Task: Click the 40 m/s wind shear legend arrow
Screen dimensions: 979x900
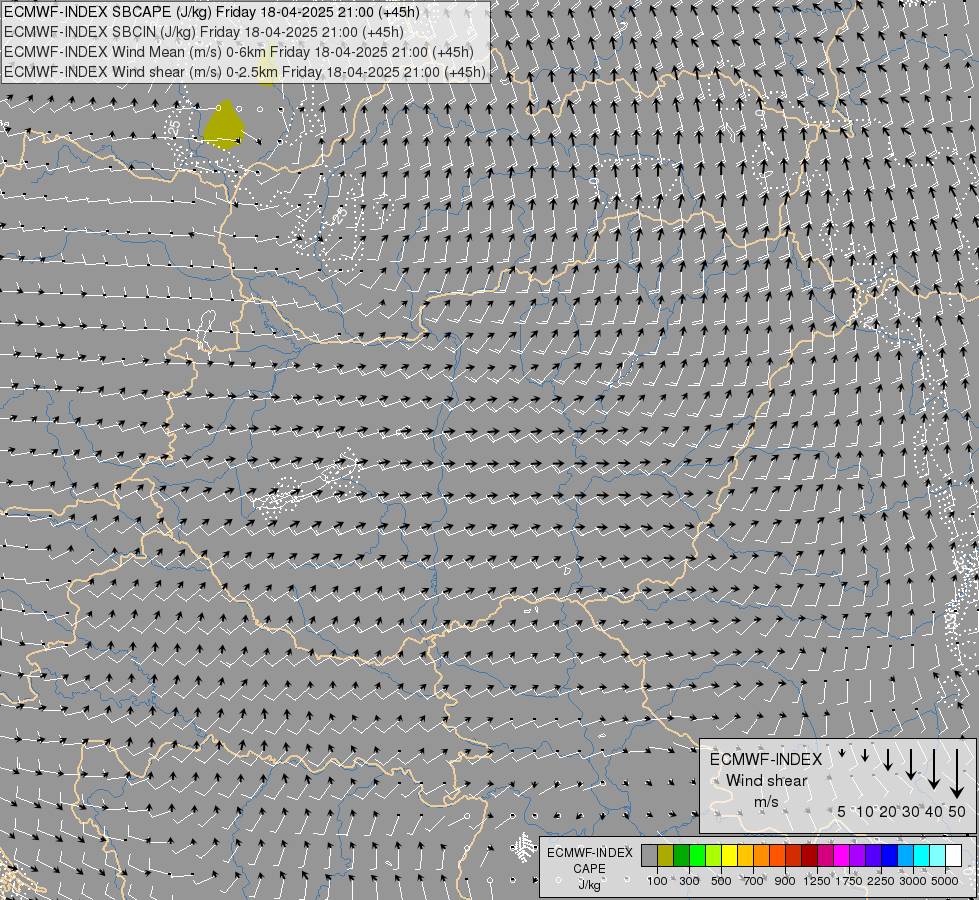Action: [934, 769]
